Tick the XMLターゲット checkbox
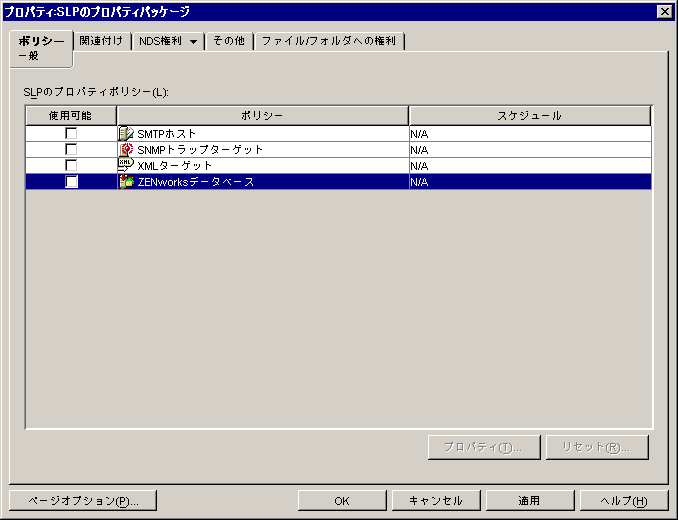This screenshot has width=678, height=520. (x=71, y=165)
